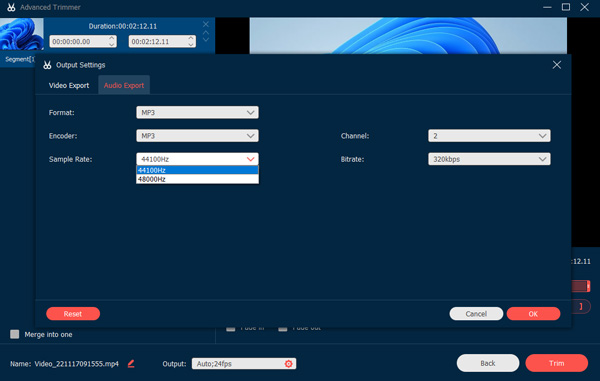This screenshot has width=600, height=381.
Task: Close the Output Settings dialog
Action: pyautogui.click(x=557, y=65)
